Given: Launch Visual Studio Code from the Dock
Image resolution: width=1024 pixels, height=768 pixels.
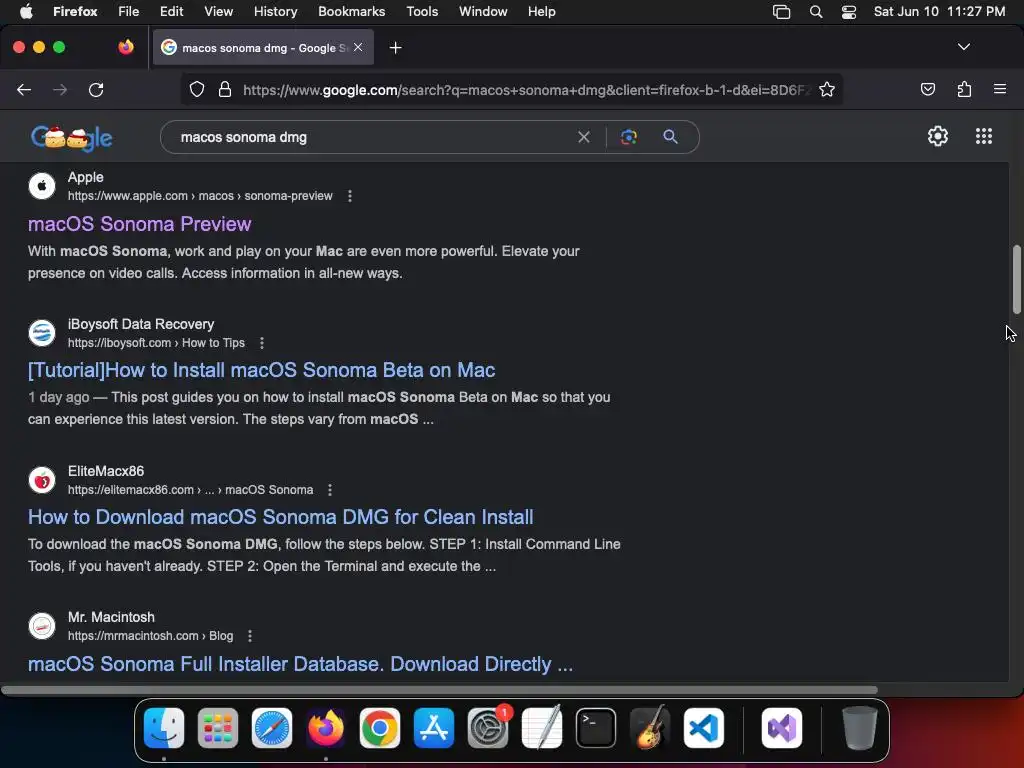Looking at the screenshot, I should click(x=704, y=728).
